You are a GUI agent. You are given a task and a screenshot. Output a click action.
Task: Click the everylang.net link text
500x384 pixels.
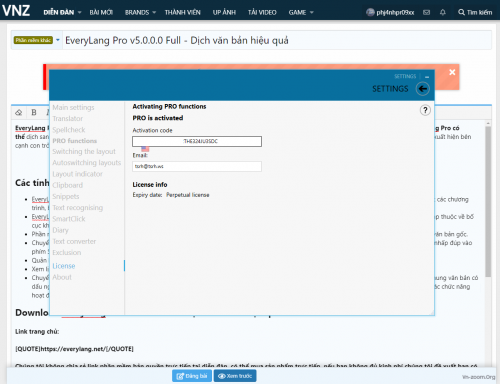74,349
